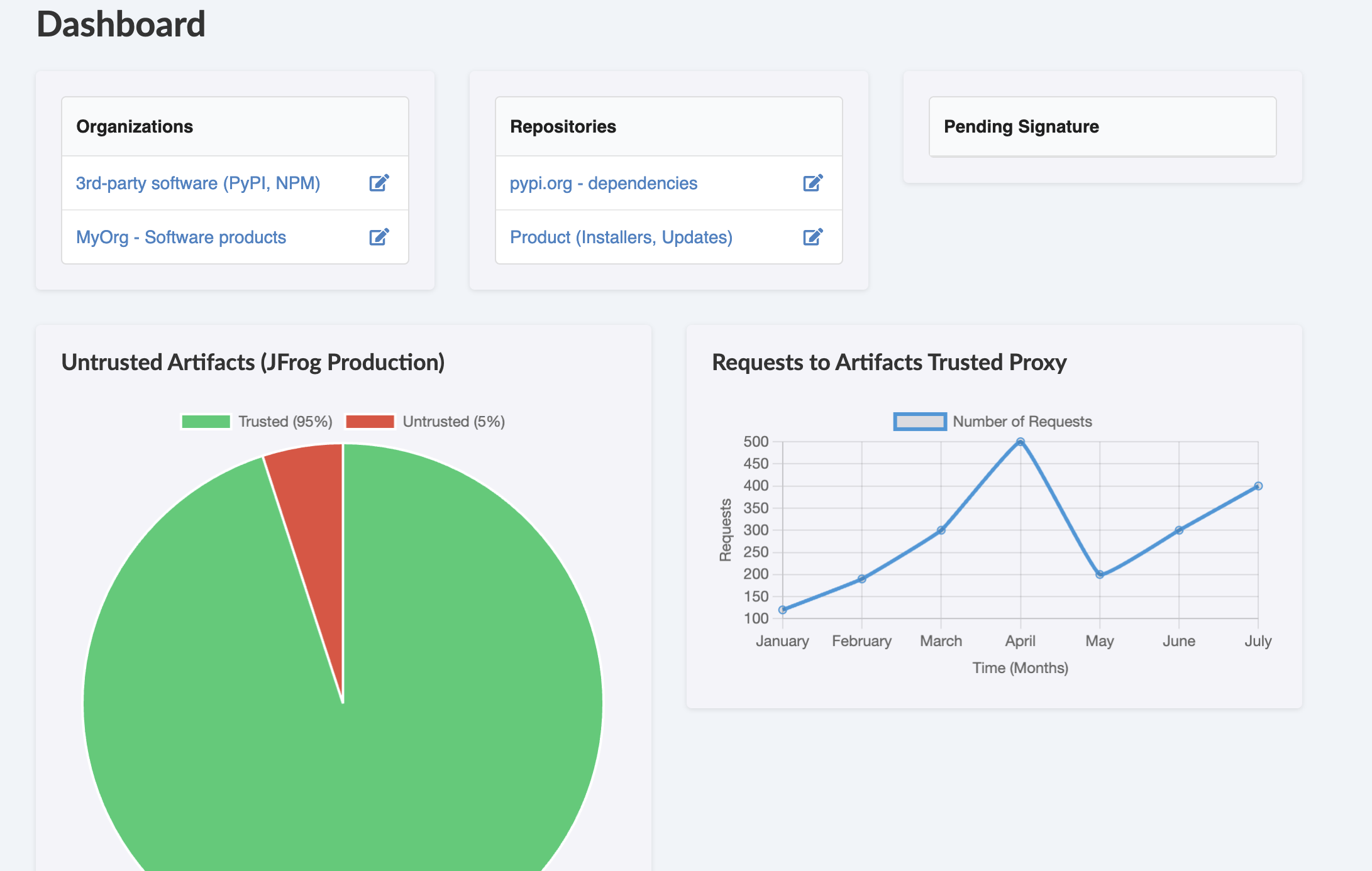Viewport: 1372px width, 871px height.
Task: Click the 'Untrusted (5%)' legend text
Action: (454, 422)
